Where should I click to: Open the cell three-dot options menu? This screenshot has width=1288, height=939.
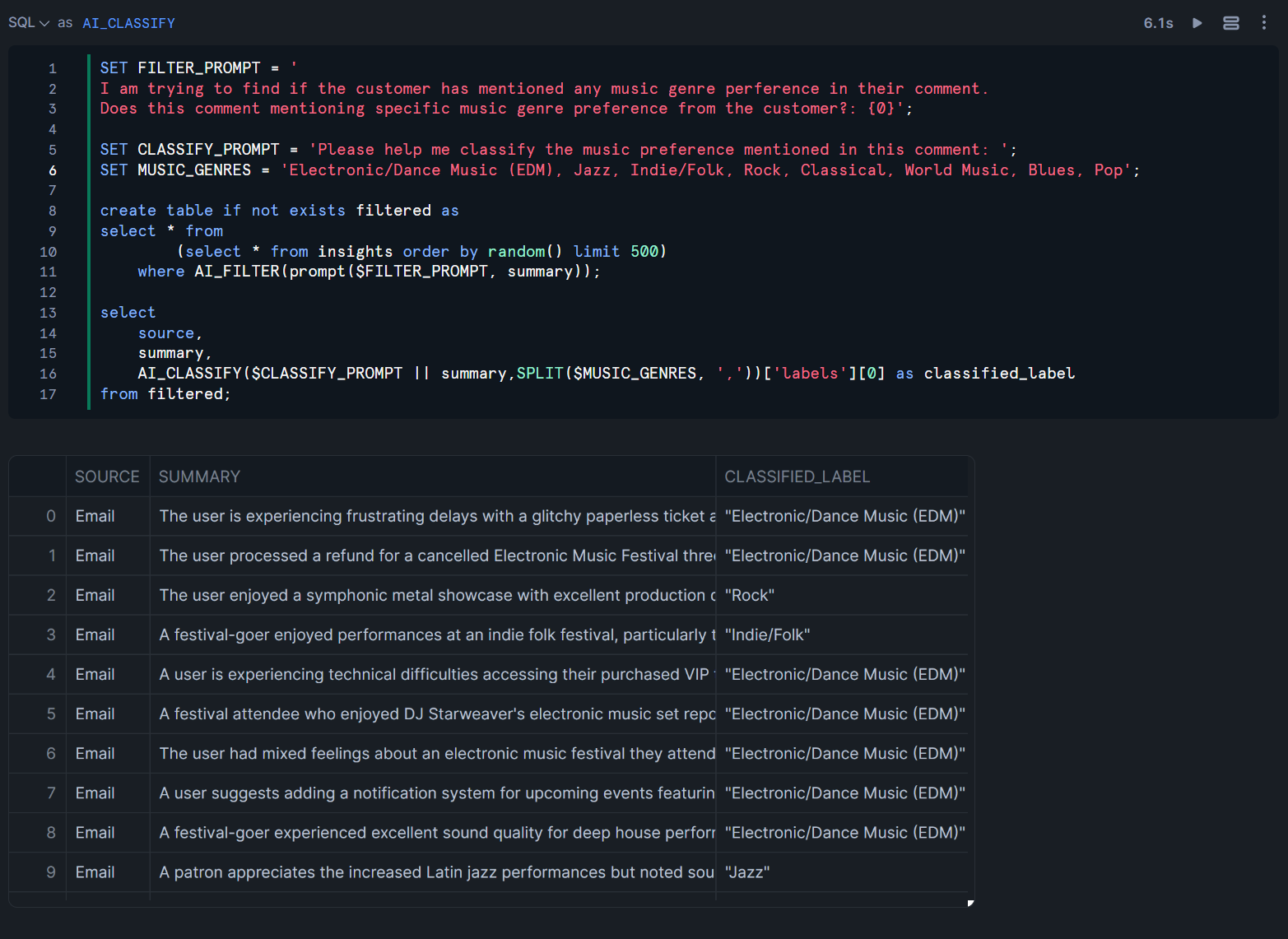click(1264, 23)
